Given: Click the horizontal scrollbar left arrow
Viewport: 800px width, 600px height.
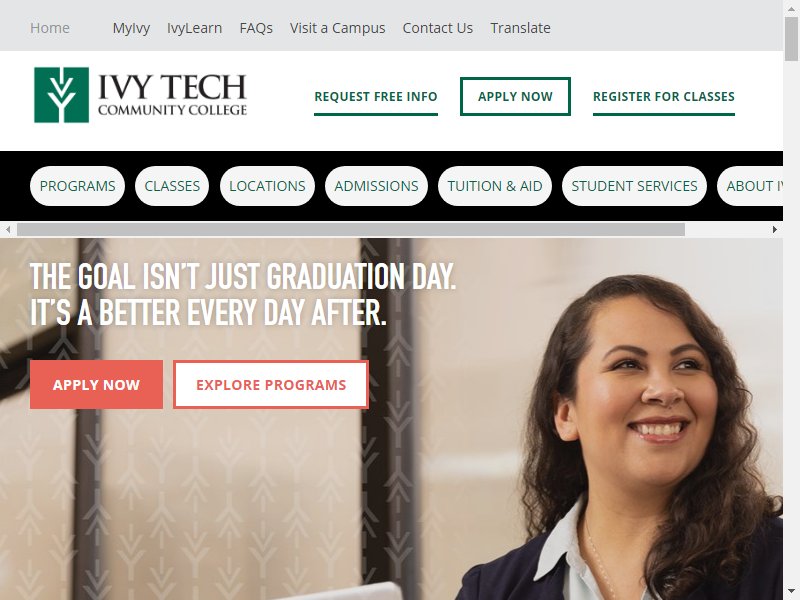Looking at the screenshot, I should click(x=8, y=230).
